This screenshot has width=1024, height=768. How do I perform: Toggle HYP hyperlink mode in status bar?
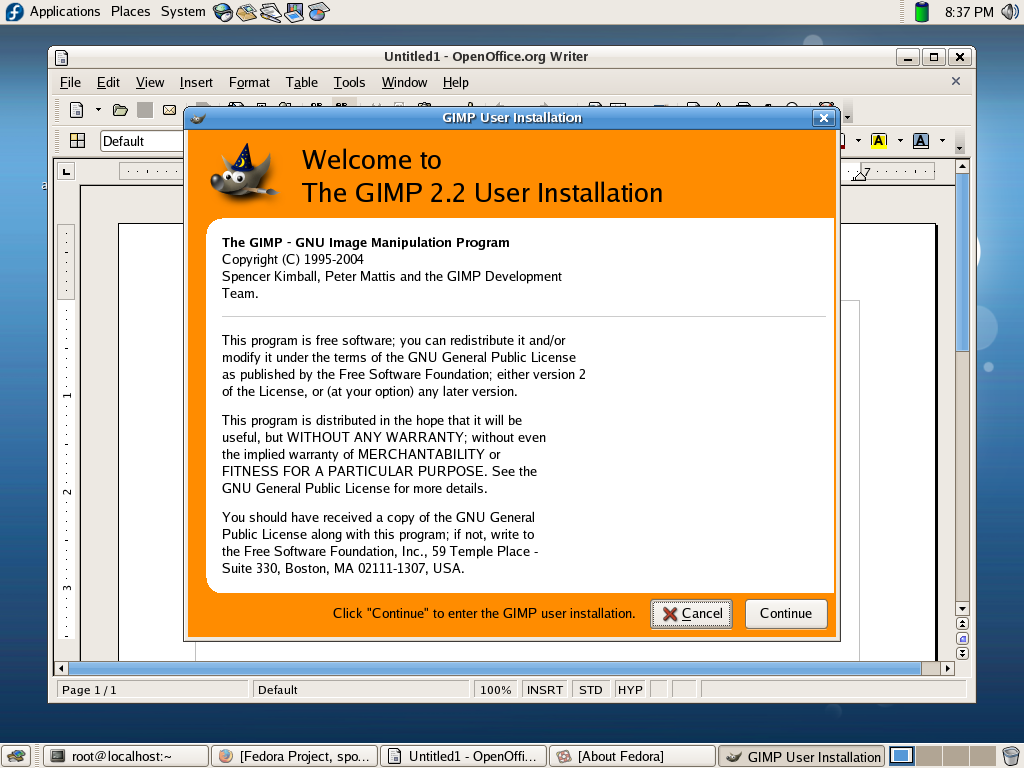pyautogui.click(x=630, y=690)
